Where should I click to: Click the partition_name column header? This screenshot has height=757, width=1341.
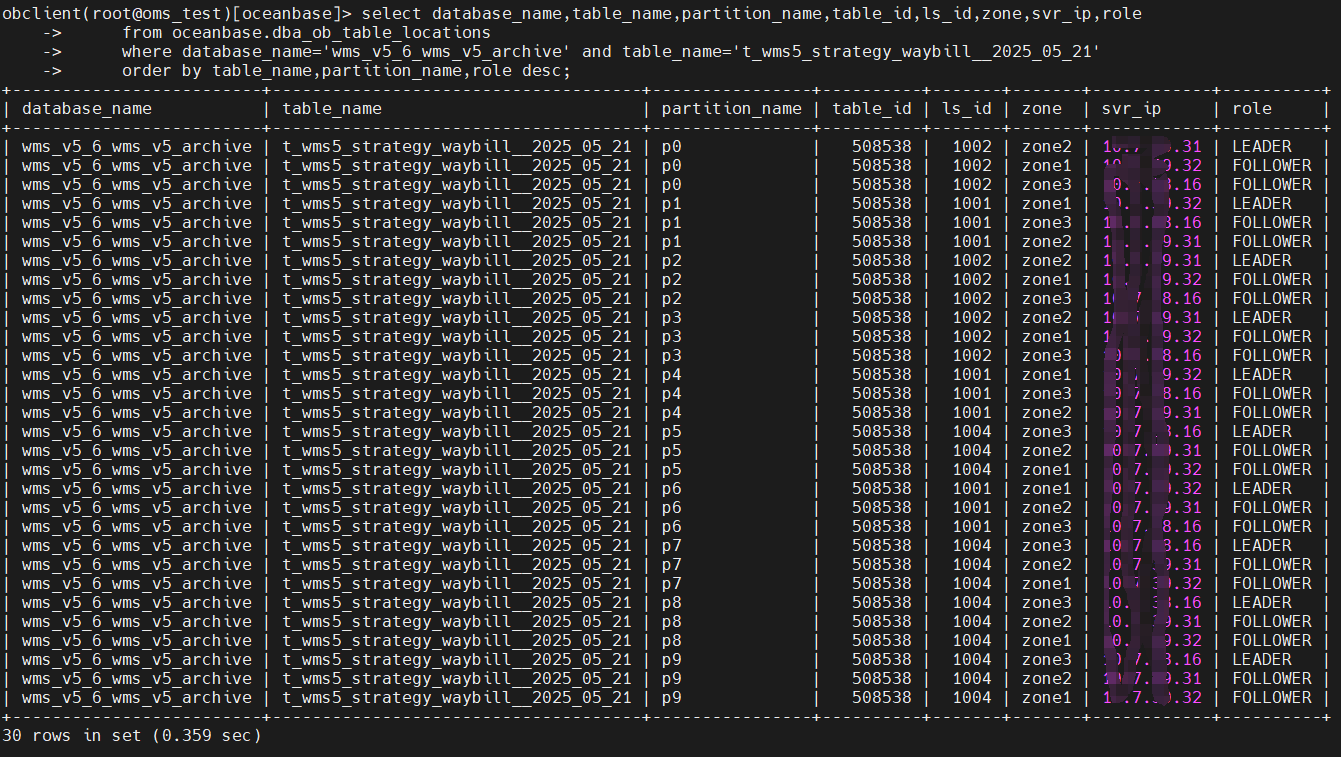point(731,109)
